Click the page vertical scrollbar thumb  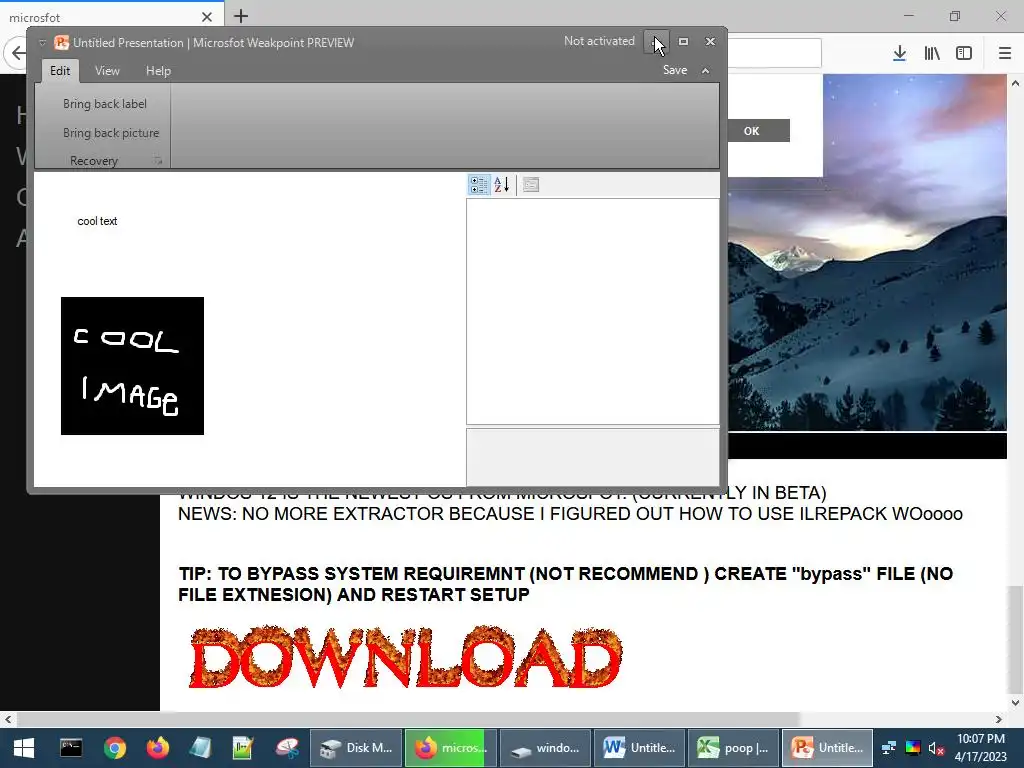(x=1015, y=640)
